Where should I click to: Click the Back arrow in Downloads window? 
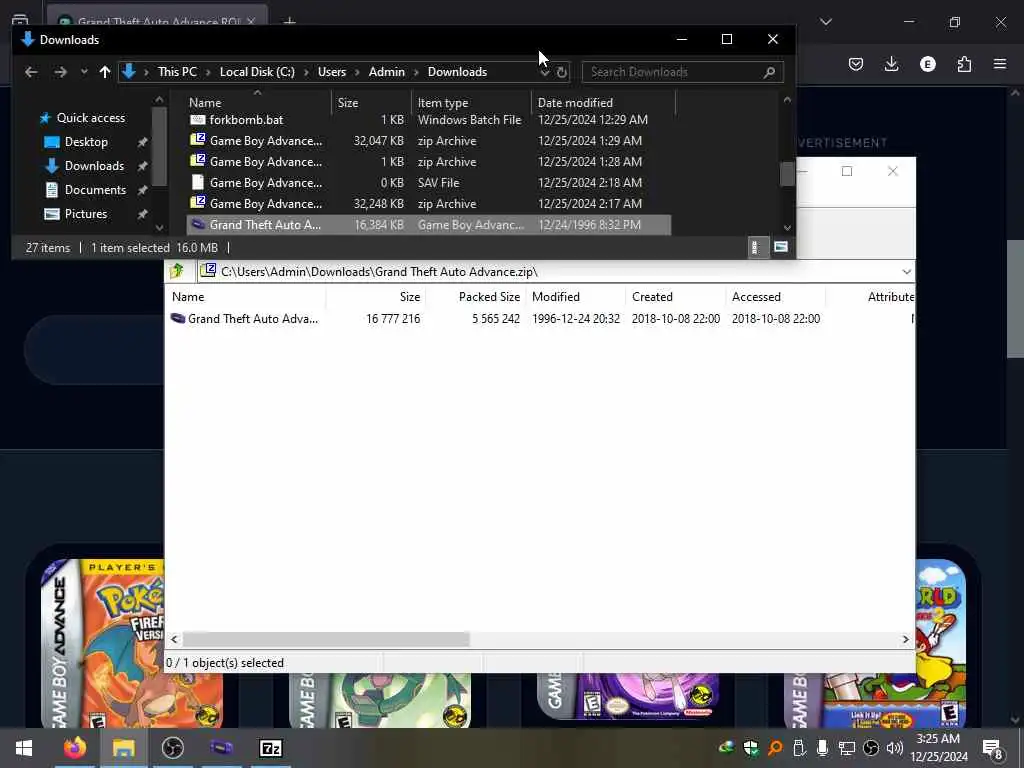tap(31, 72)
